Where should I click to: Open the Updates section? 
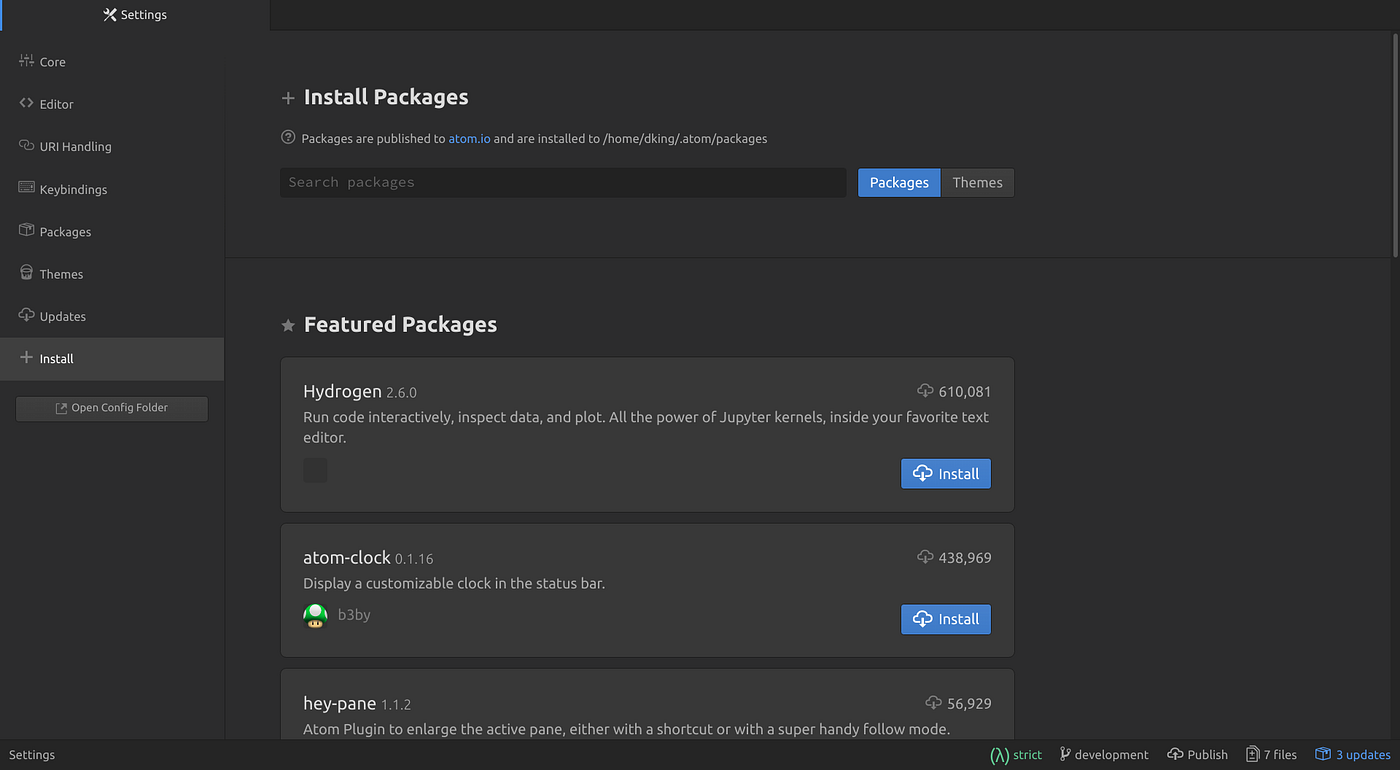[x=62, y=316]
